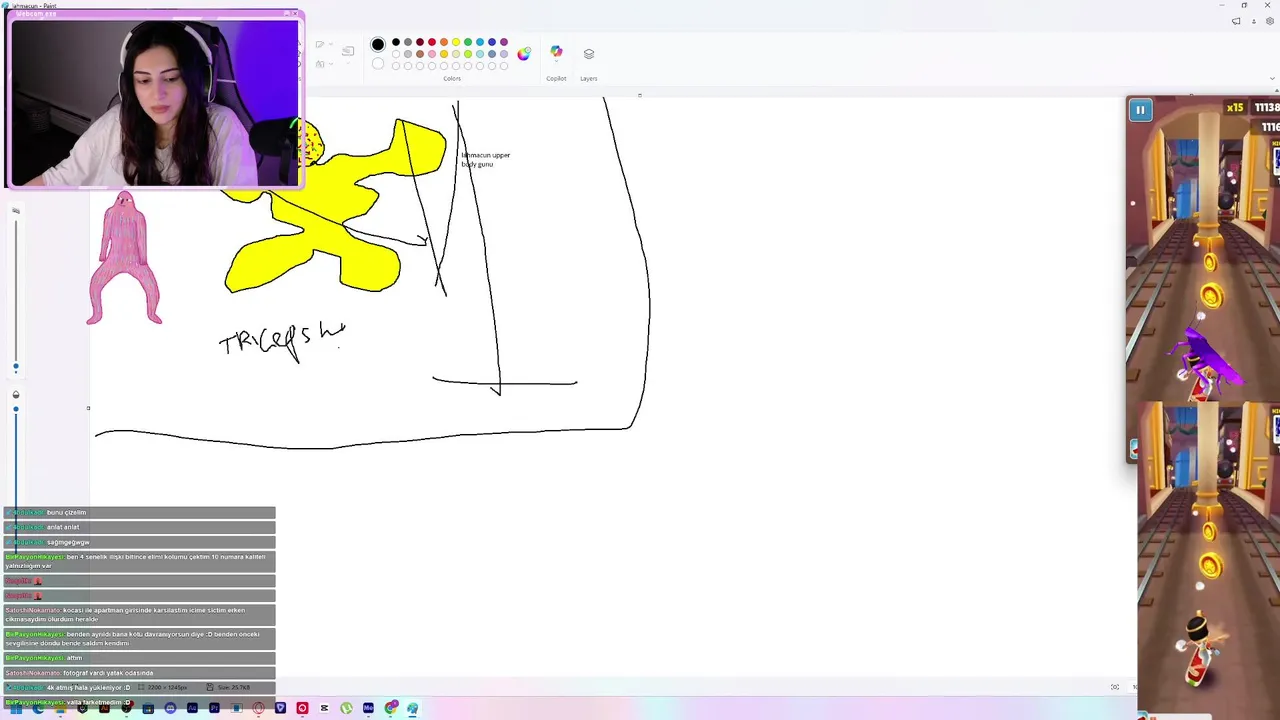Open uTorrent from the taskbar

coord(346,708)
